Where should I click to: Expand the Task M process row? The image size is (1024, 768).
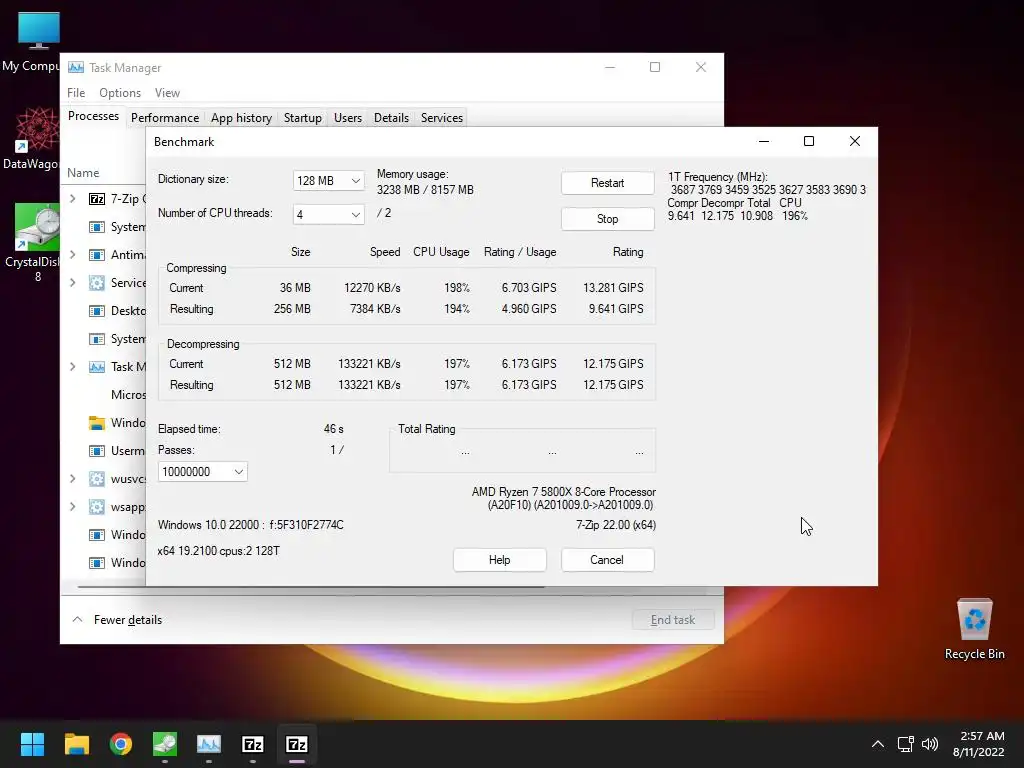click(72, 367)
